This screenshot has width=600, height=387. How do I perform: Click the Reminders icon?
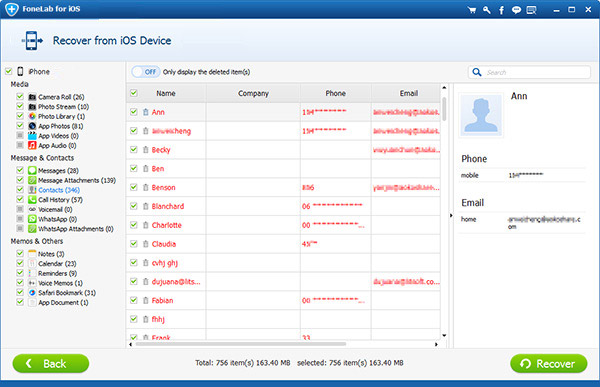(32, 273)
